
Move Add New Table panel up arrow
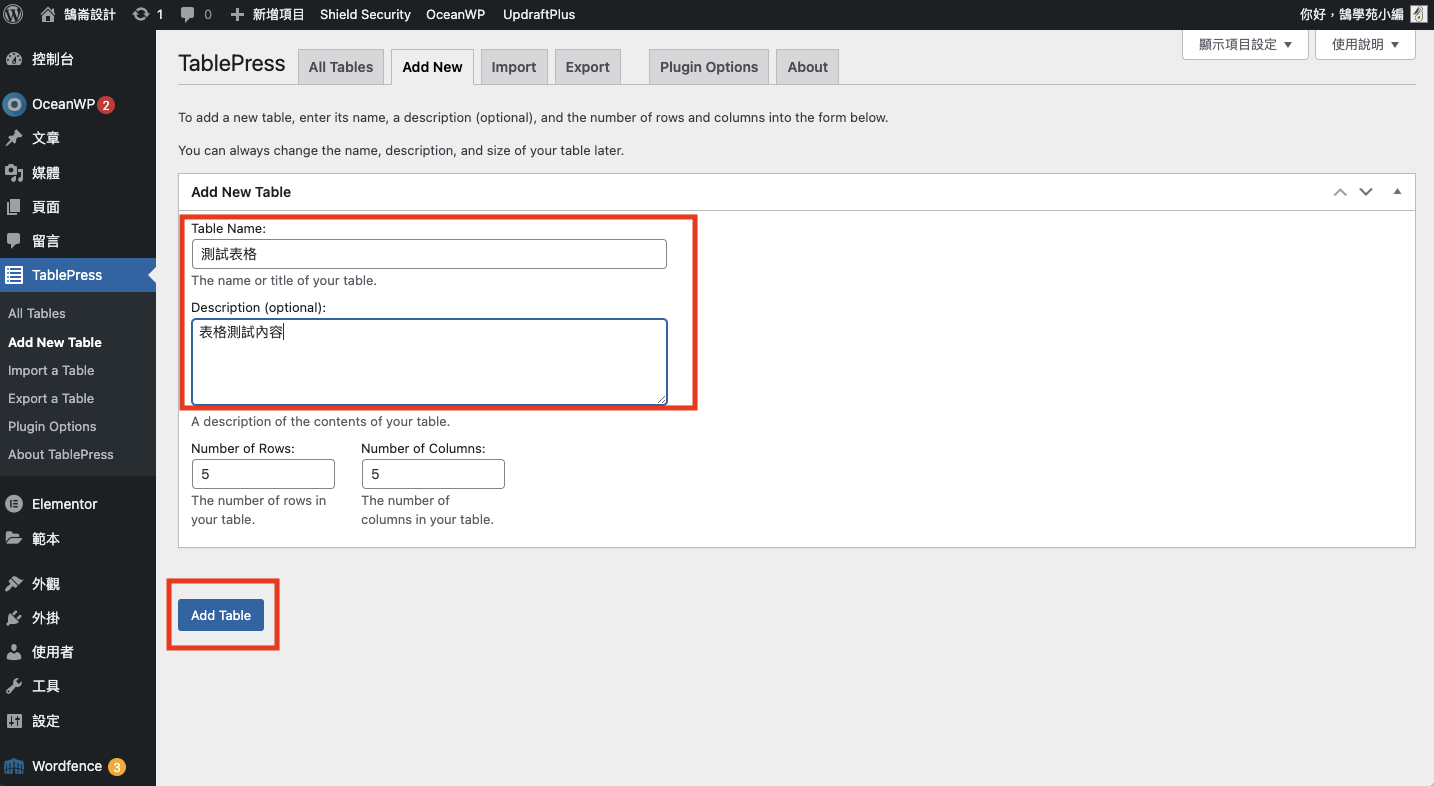coord(1340,192)
